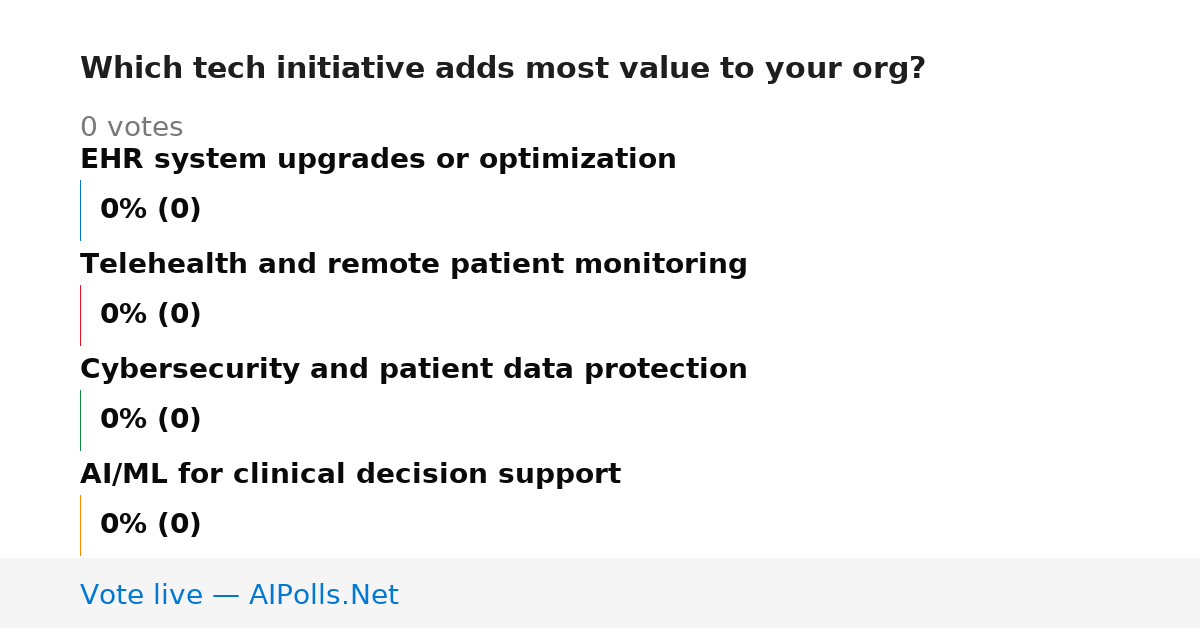Click the 0% (0) result for AI/ML
Viewport: 1200px width, 628px height.
pyautogui.click(x=151, y=525)
